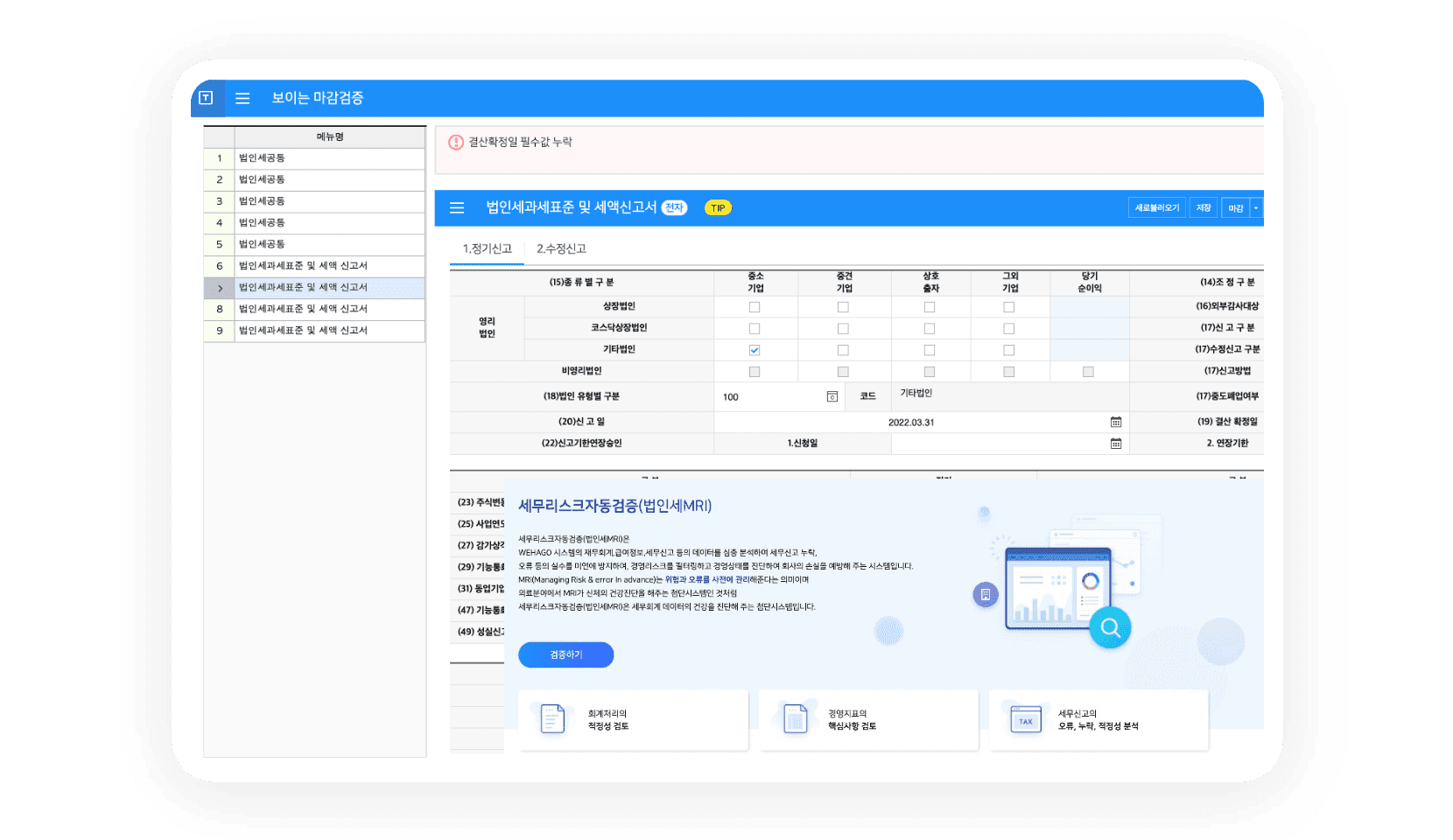Viewport: 1453px width, 840px height.
Task: Click the 전자 badge beside the form title
Action: 674,207
